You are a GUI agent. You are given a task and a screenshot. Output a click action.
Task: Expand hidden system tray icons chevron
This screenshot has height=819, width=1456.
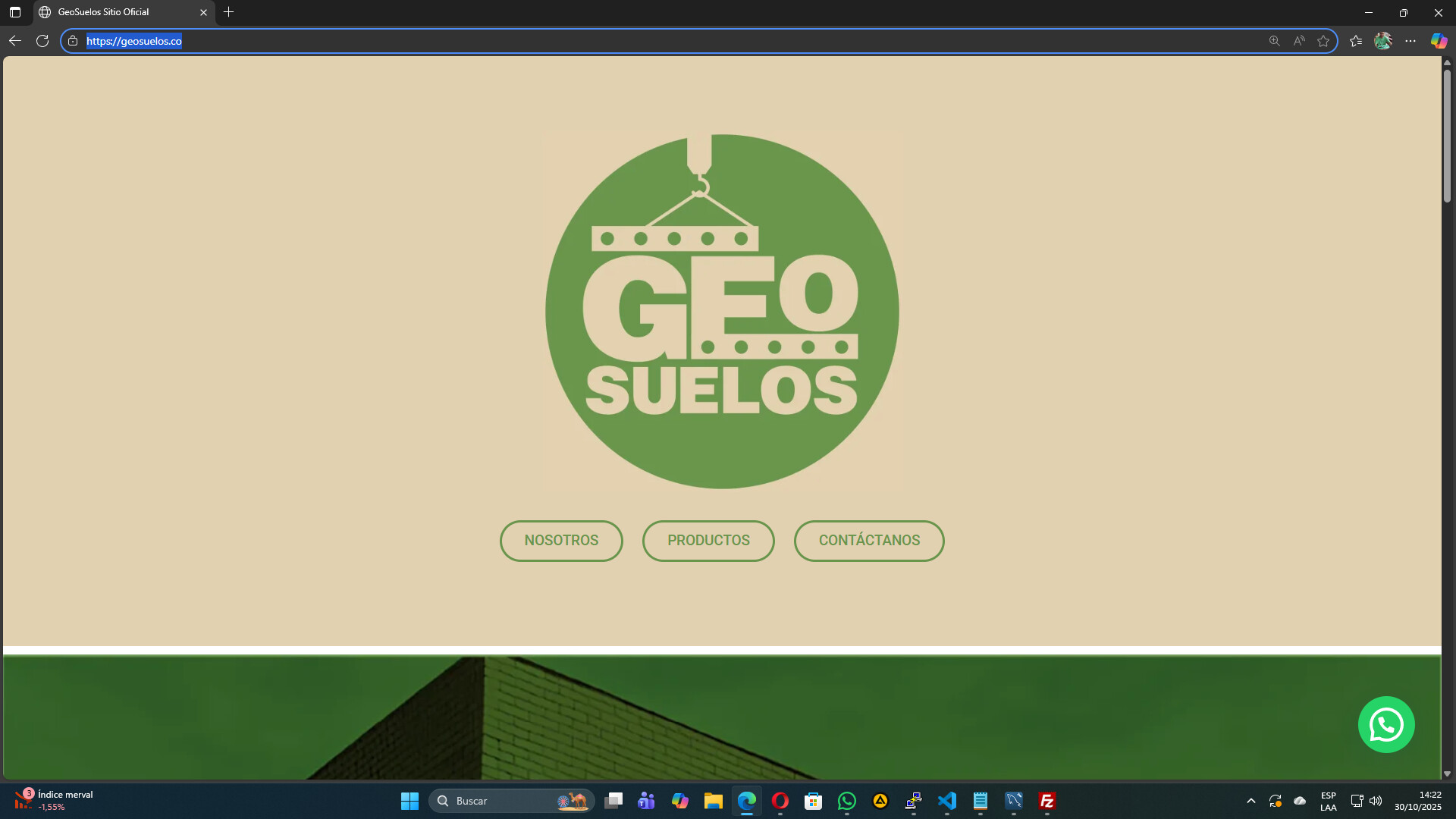tap(1250, 801)
